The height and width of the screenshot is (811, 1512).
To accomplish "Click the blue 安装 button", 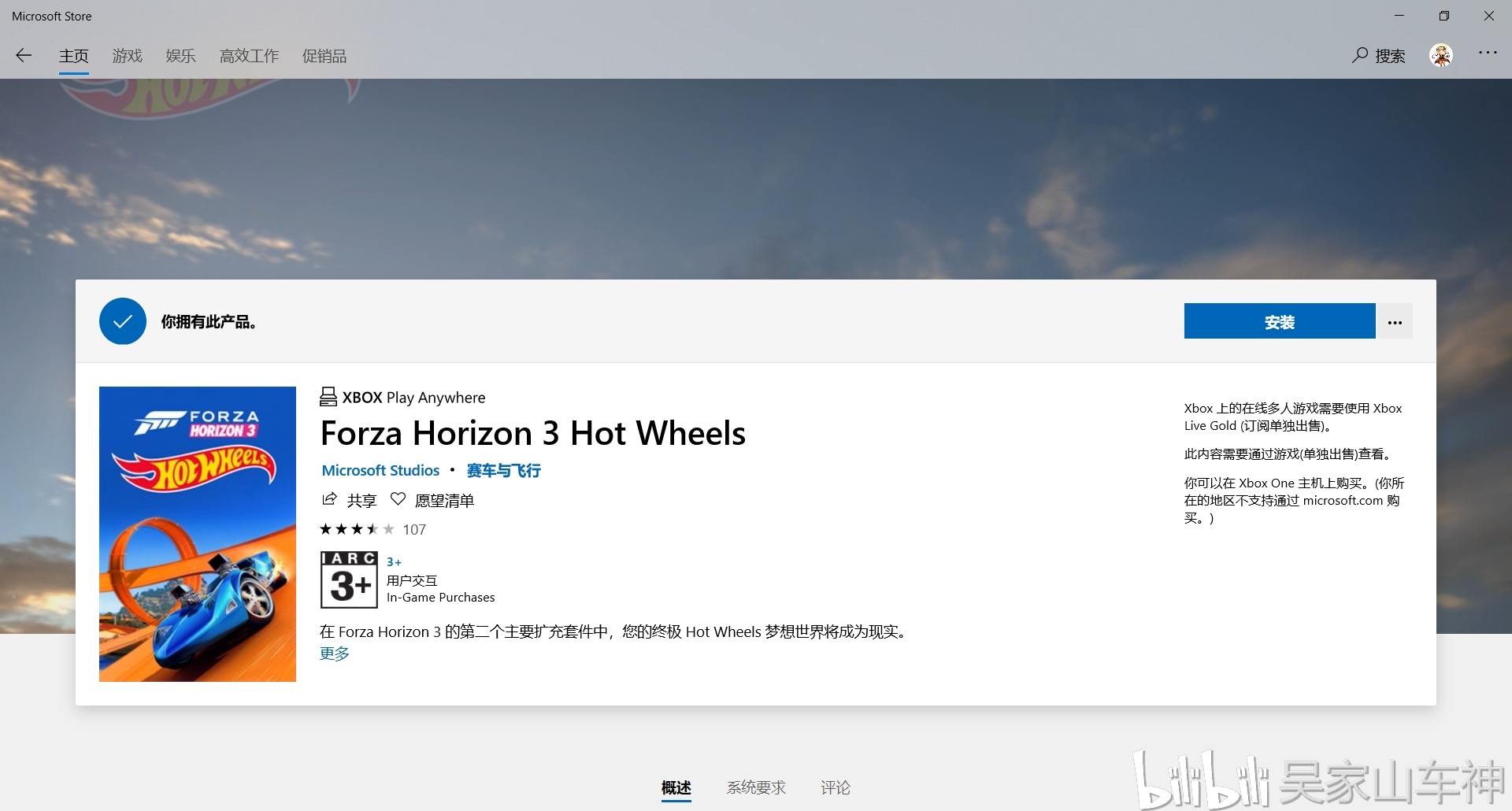I will [x=1280, y=321].
